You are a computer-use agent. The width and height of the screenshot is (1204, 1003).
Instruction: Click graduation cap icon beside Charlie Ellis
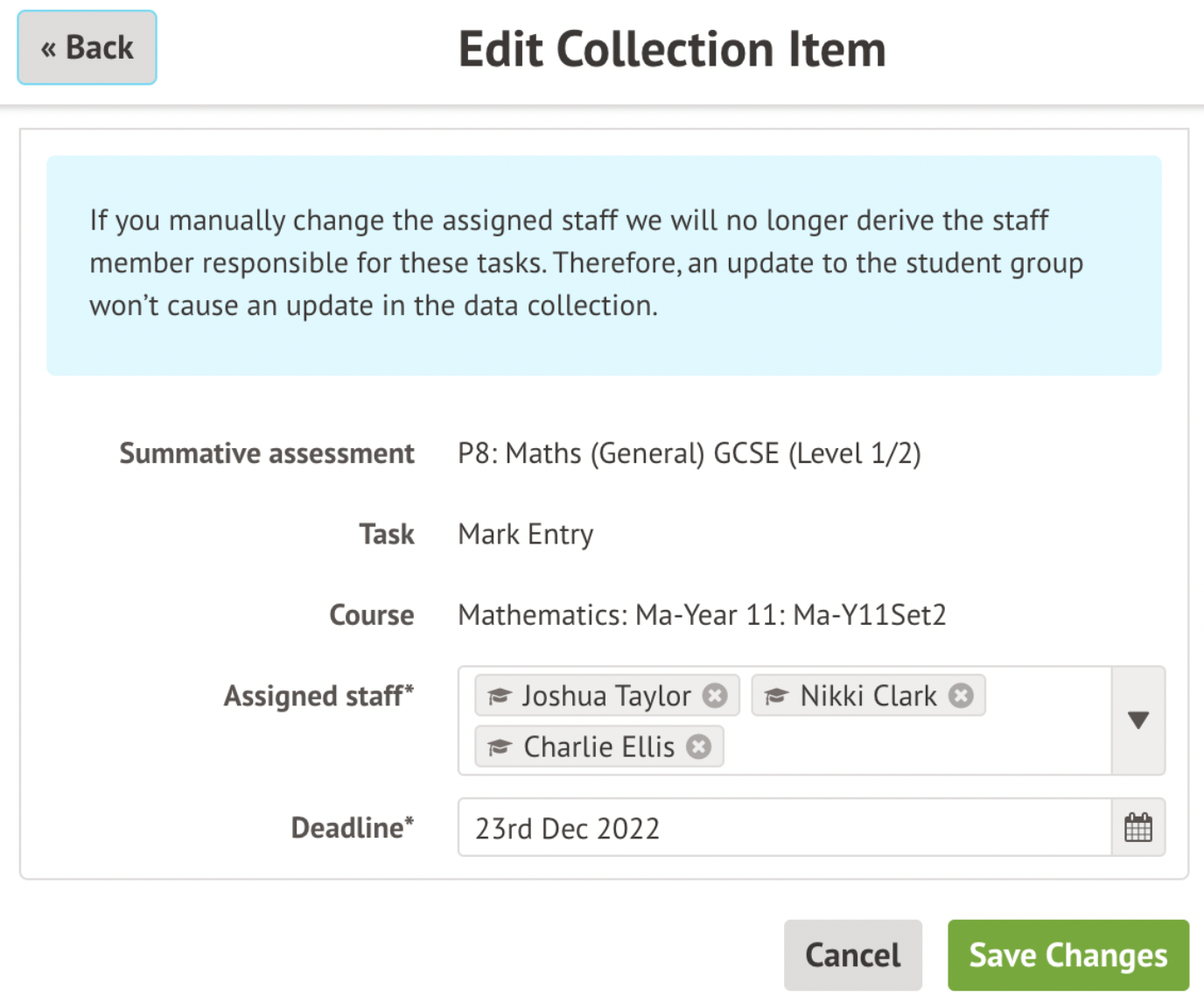[x=500, y=747]
